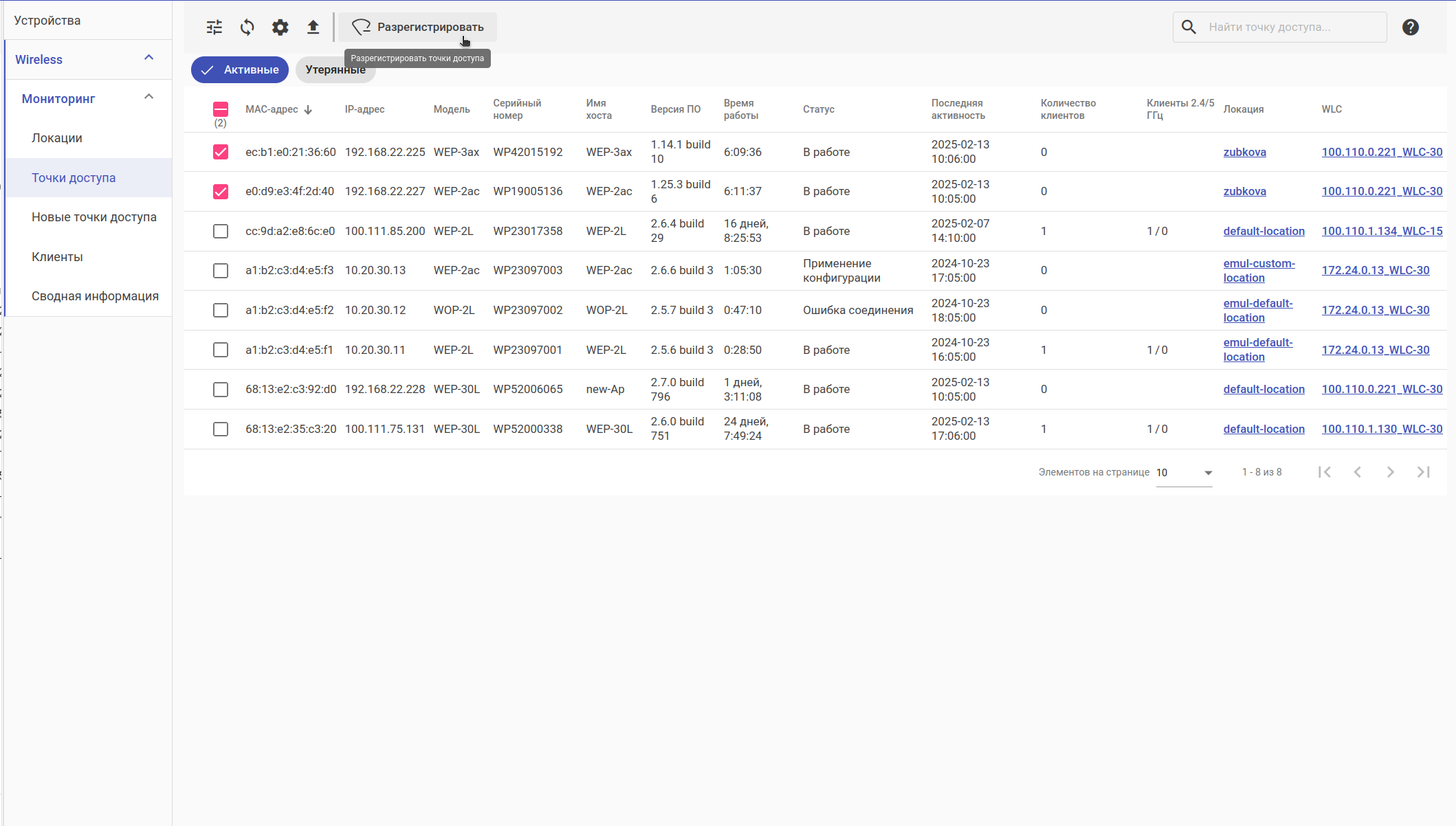The image size is (1456, 826).
Task: Open the items per page dropdown
Action: coord(1184,473)
